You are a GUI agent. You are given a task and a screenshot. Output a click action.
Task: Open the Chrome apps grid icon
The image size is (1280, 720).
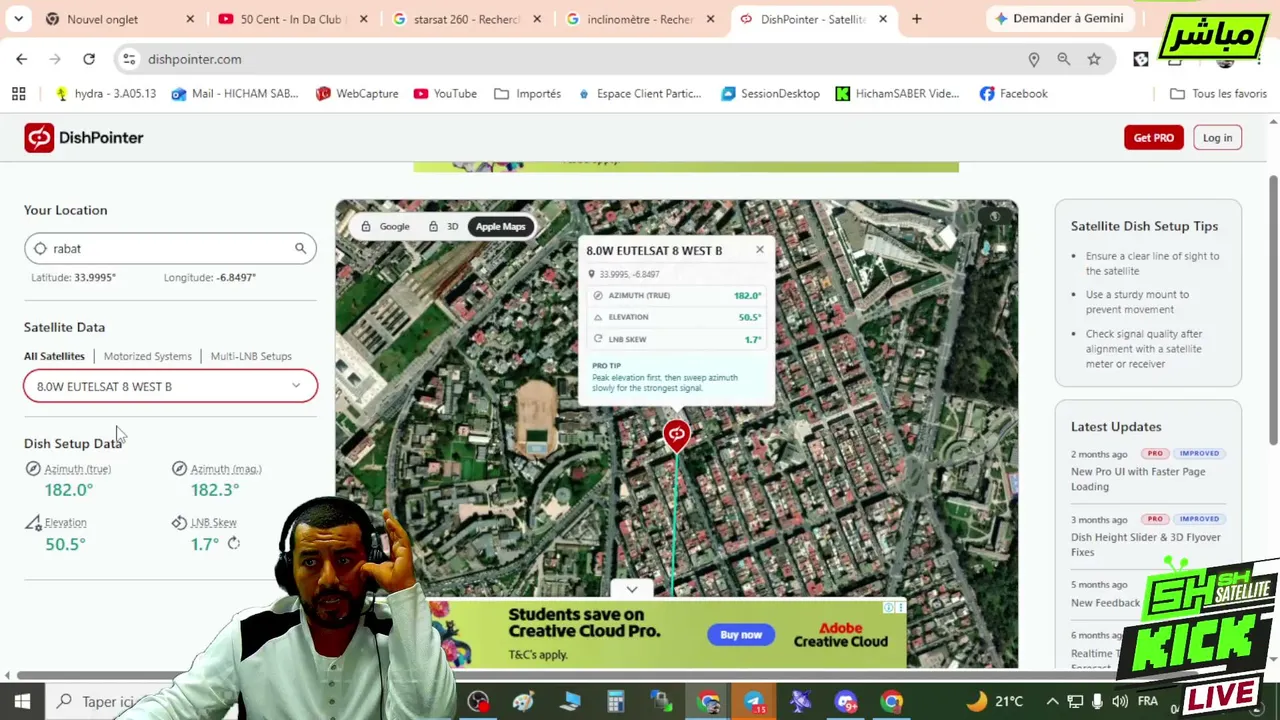click(18, 93)
